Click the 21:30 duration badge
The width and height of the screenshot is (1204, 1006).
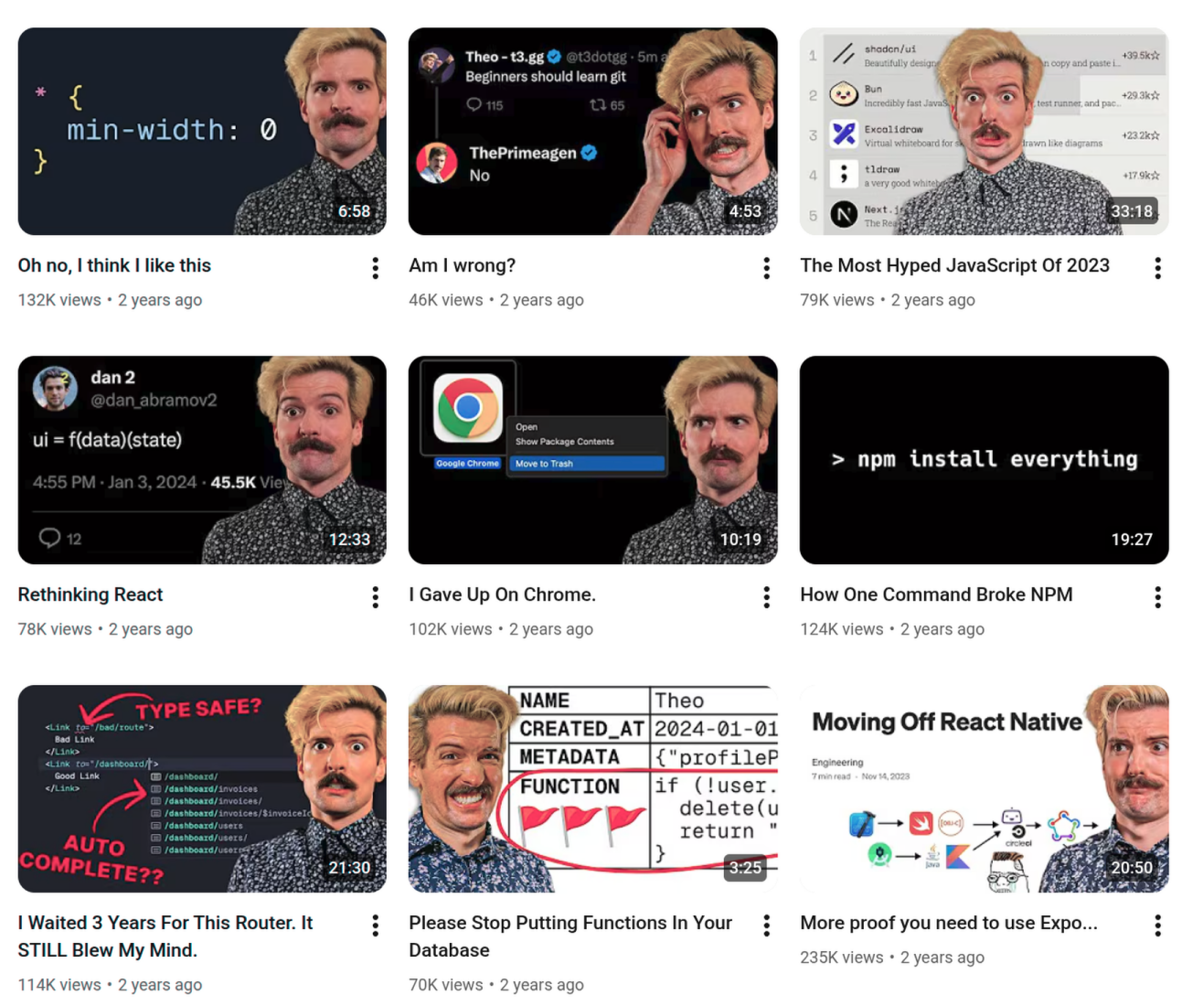pyautogui.click(x=349, y=868)
